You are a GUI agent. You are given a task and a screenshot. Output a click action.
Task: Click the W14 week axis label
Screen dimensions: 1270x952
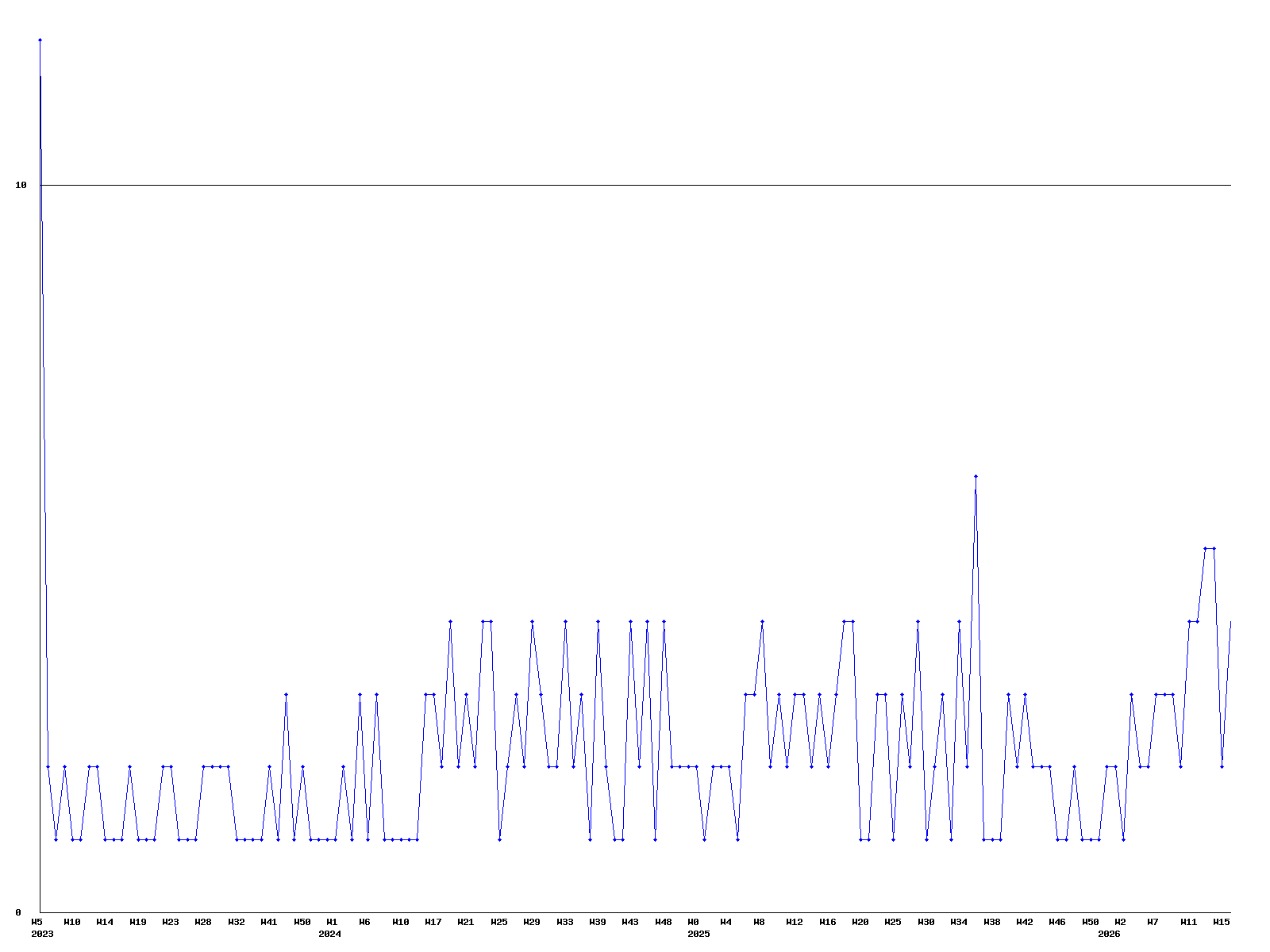click(x=105, y=922)
